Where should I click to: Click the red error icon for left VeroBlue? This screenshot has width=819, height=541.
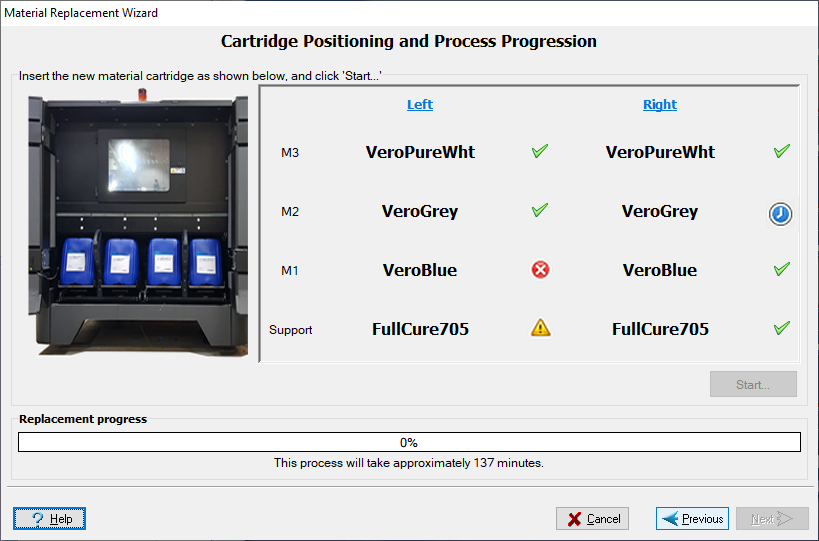[x=540, y=270]
